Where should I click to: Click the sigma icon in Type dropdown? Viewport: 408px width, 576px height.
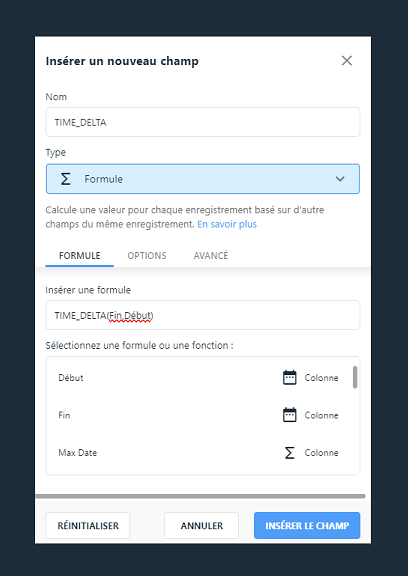(x=65, y=179)
